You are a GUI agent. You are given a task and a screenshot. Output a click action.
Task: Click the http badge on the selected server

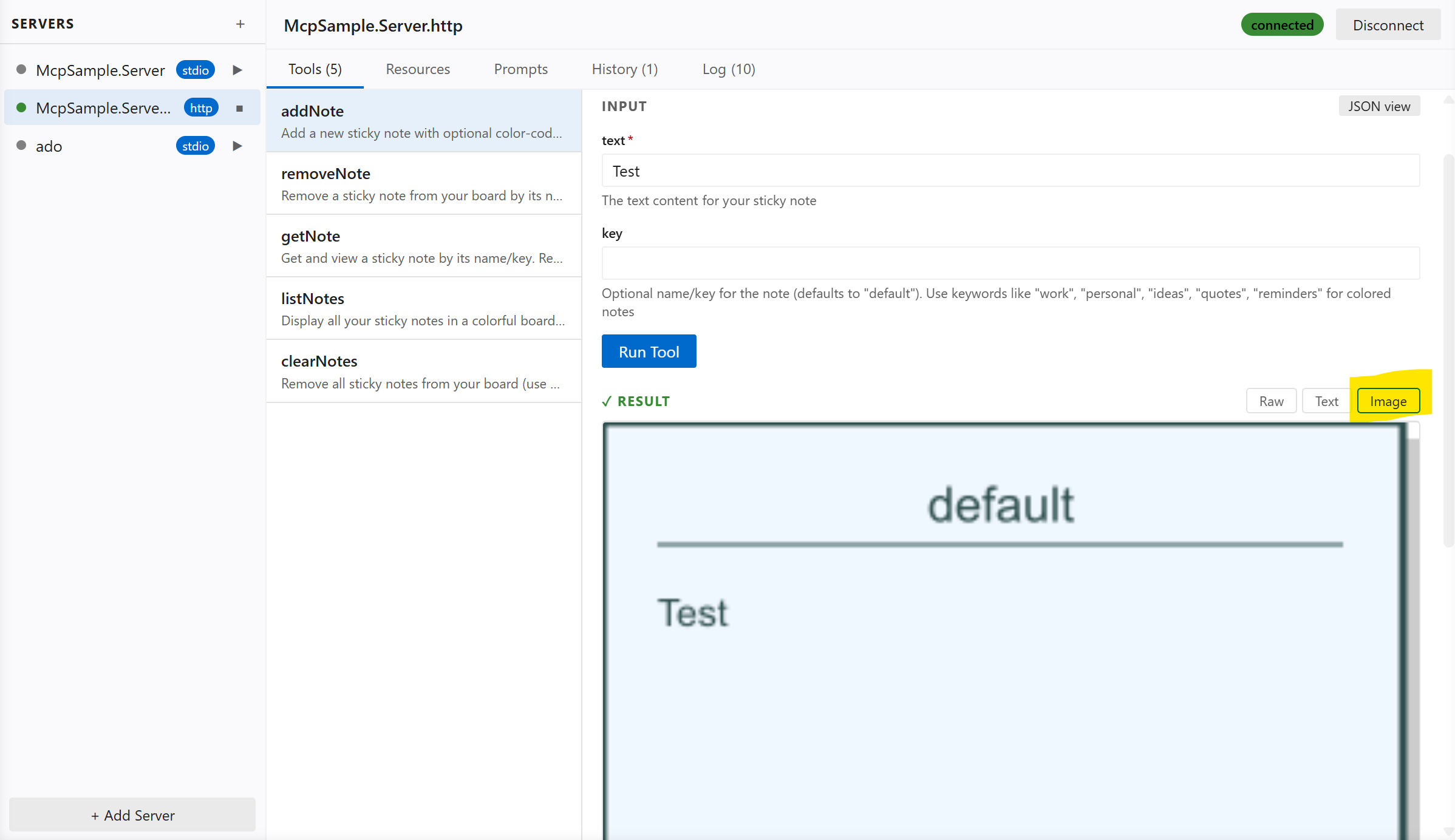tap(200, 107)
